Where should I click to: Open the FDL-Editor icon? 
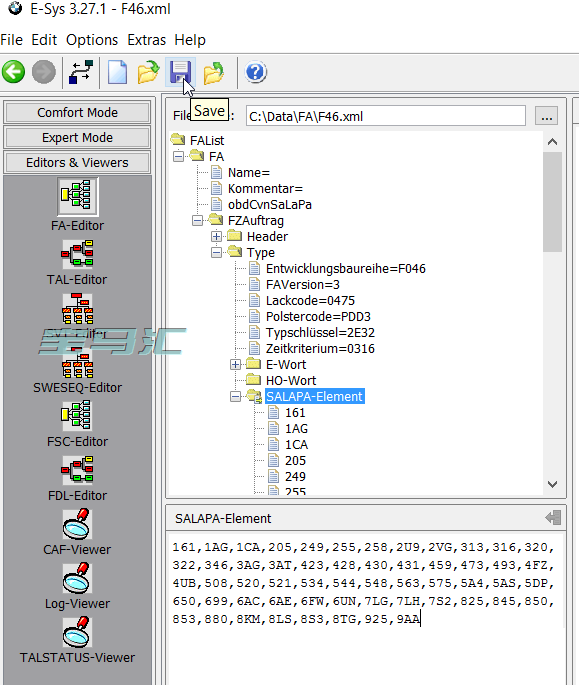click(77, 470)
